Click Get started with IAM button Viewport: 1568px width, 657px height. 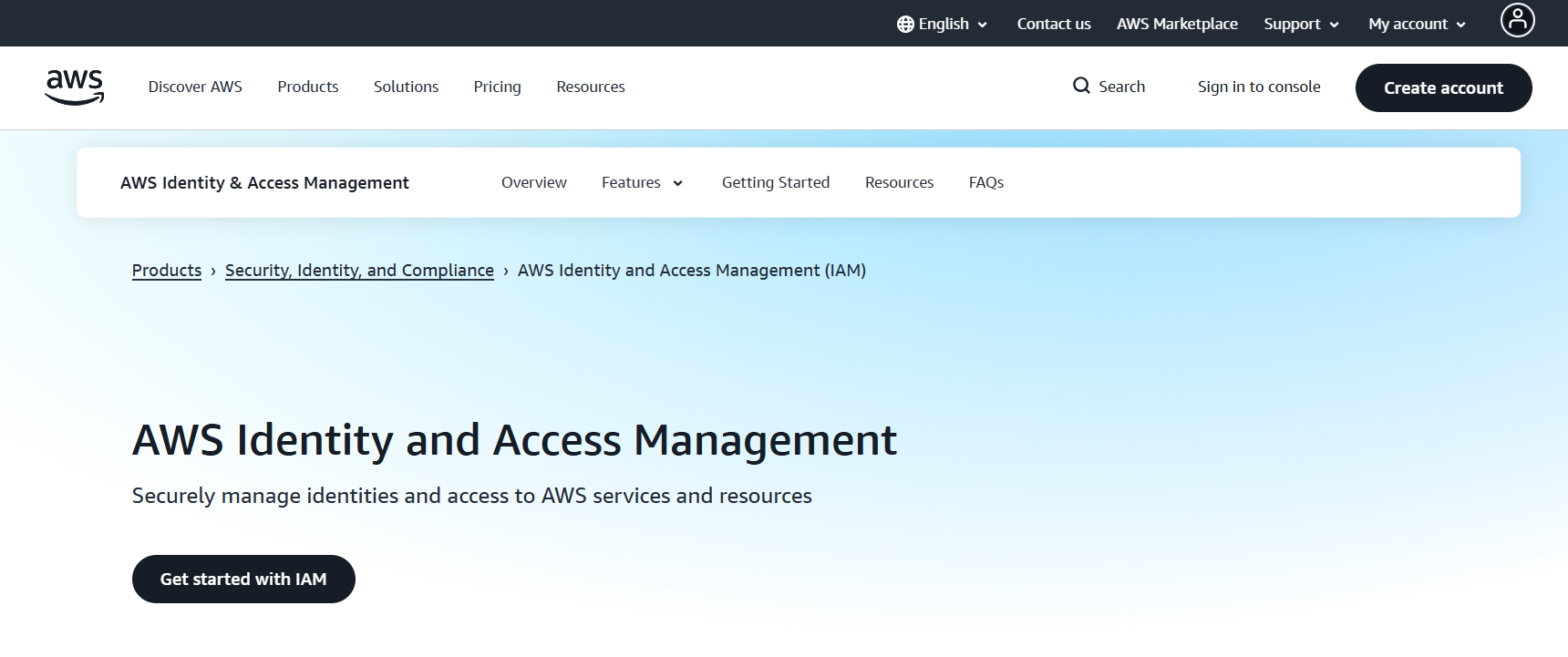[x=243, y=579]
